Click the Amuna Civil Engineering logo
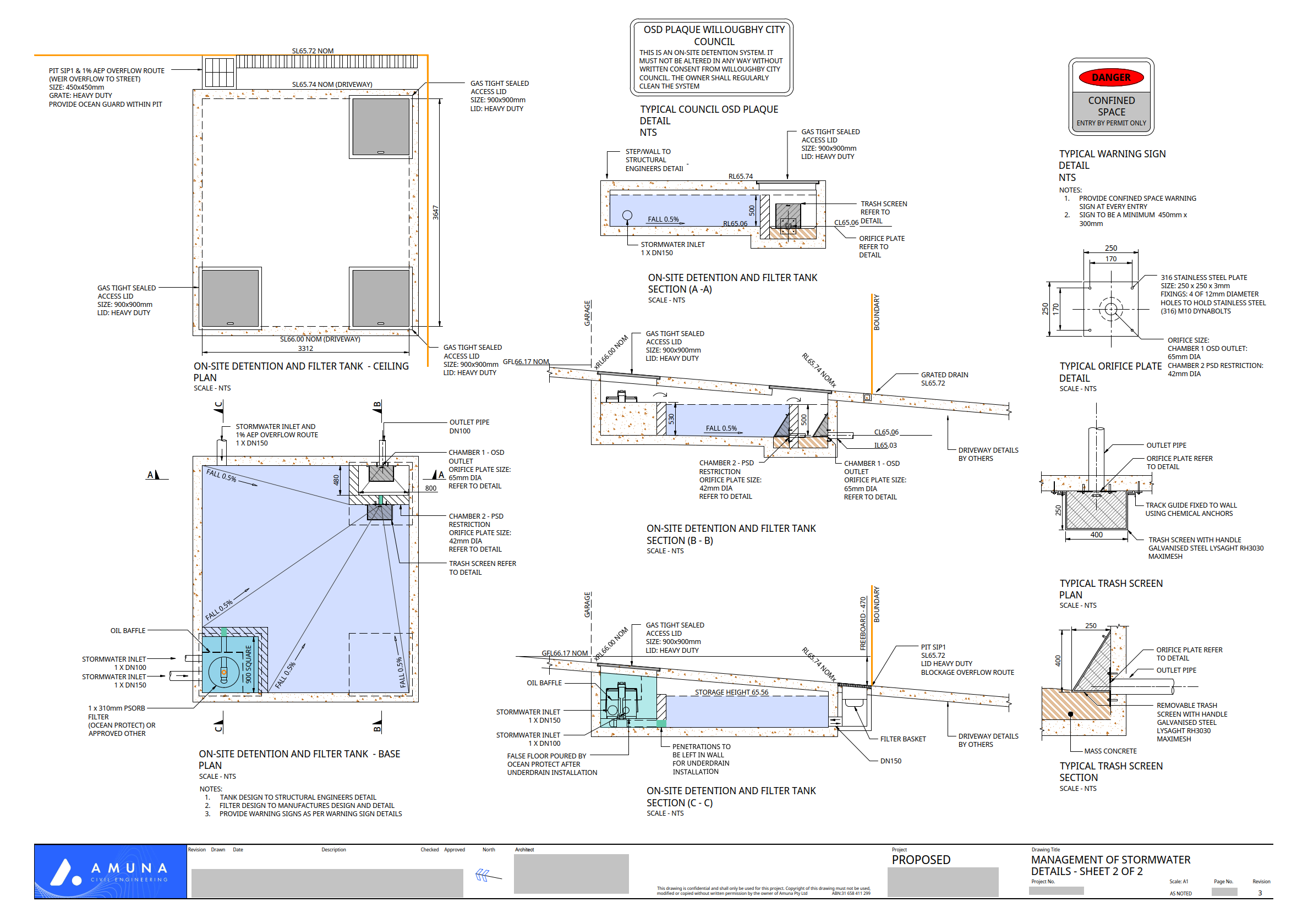The image size is (1308, 924). (111, 871)
